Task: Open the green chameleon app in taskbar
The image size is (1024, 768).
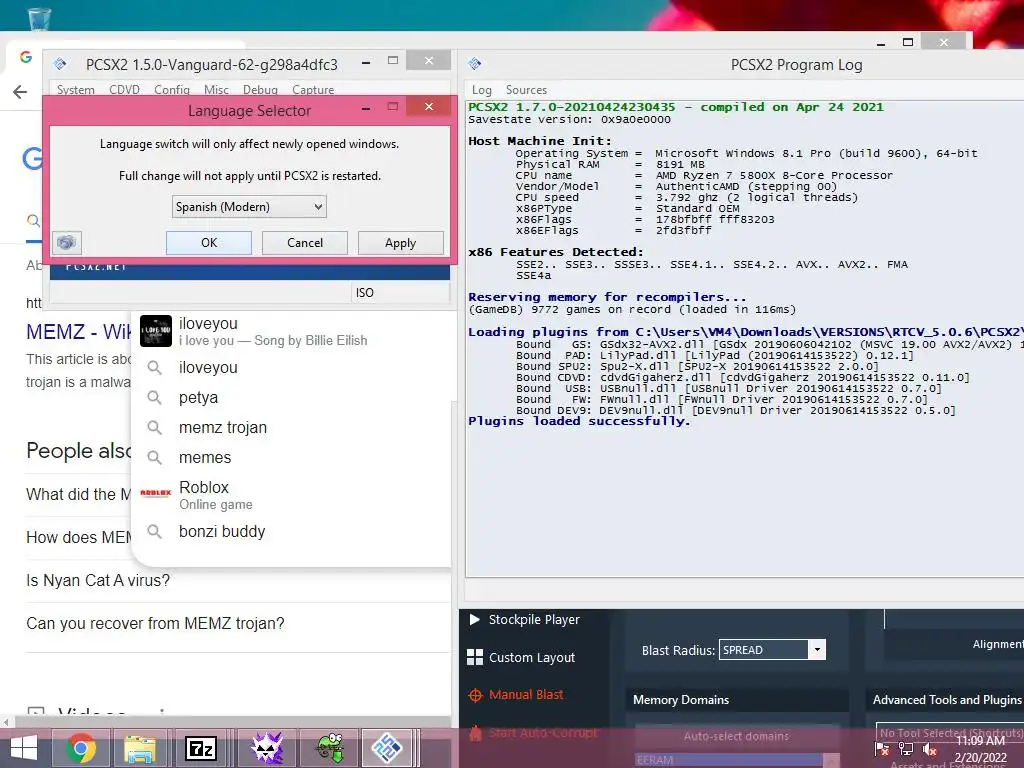Action: pyautogui.click(x=332, y=748)
